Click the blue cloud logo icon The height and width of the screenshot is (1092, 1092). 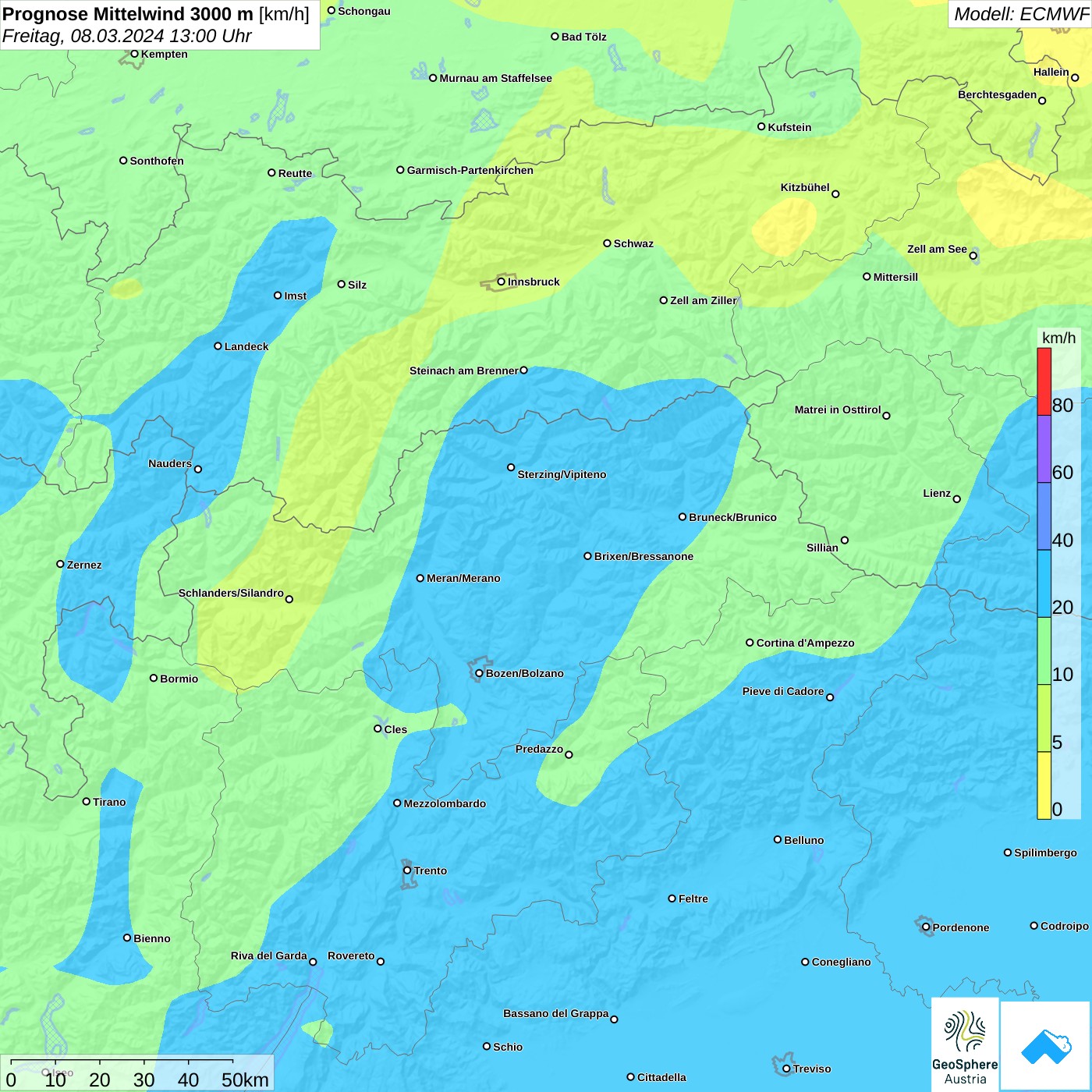click(1046, 1047)
